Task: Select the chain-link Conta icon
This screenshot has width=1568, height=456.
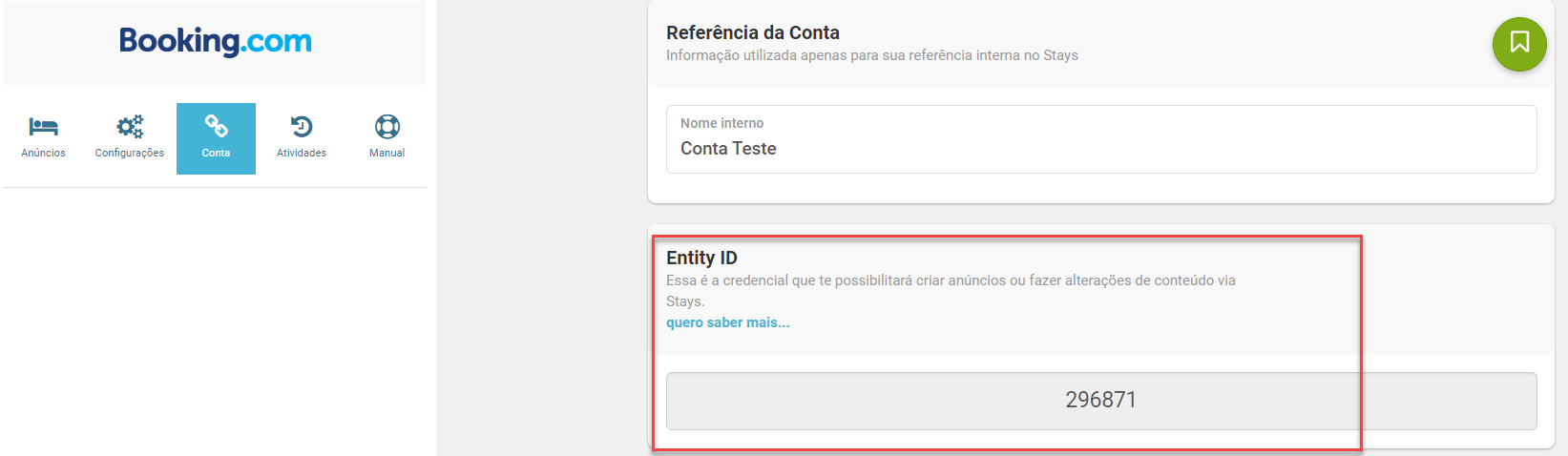Action: coord(216,126)
